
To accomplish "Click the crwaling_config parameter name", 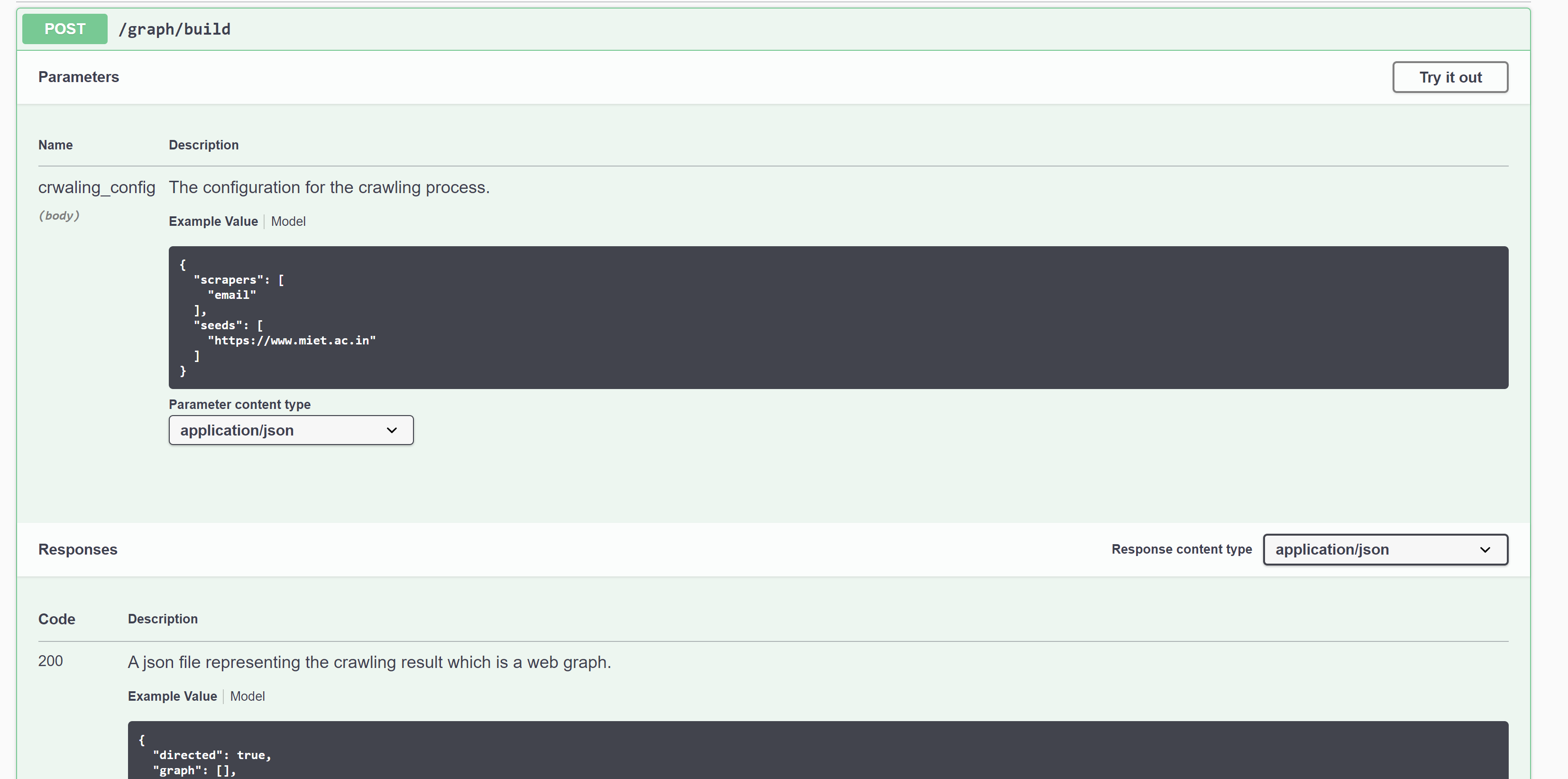I will (x=97, y=187).
